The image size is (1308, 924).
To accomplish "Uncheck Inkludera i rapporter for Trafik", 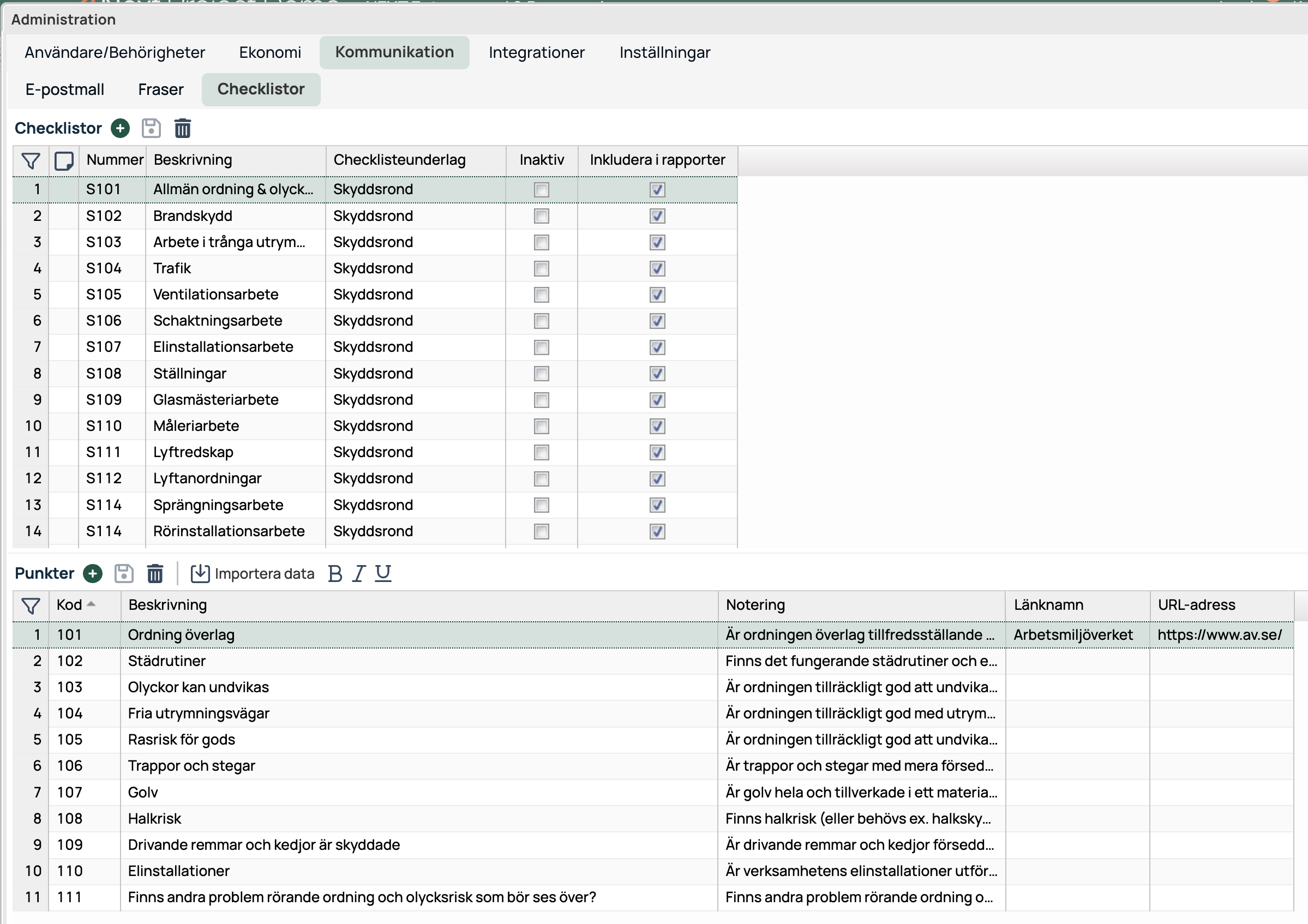I will pyautogui.click(x=657, y=268).
